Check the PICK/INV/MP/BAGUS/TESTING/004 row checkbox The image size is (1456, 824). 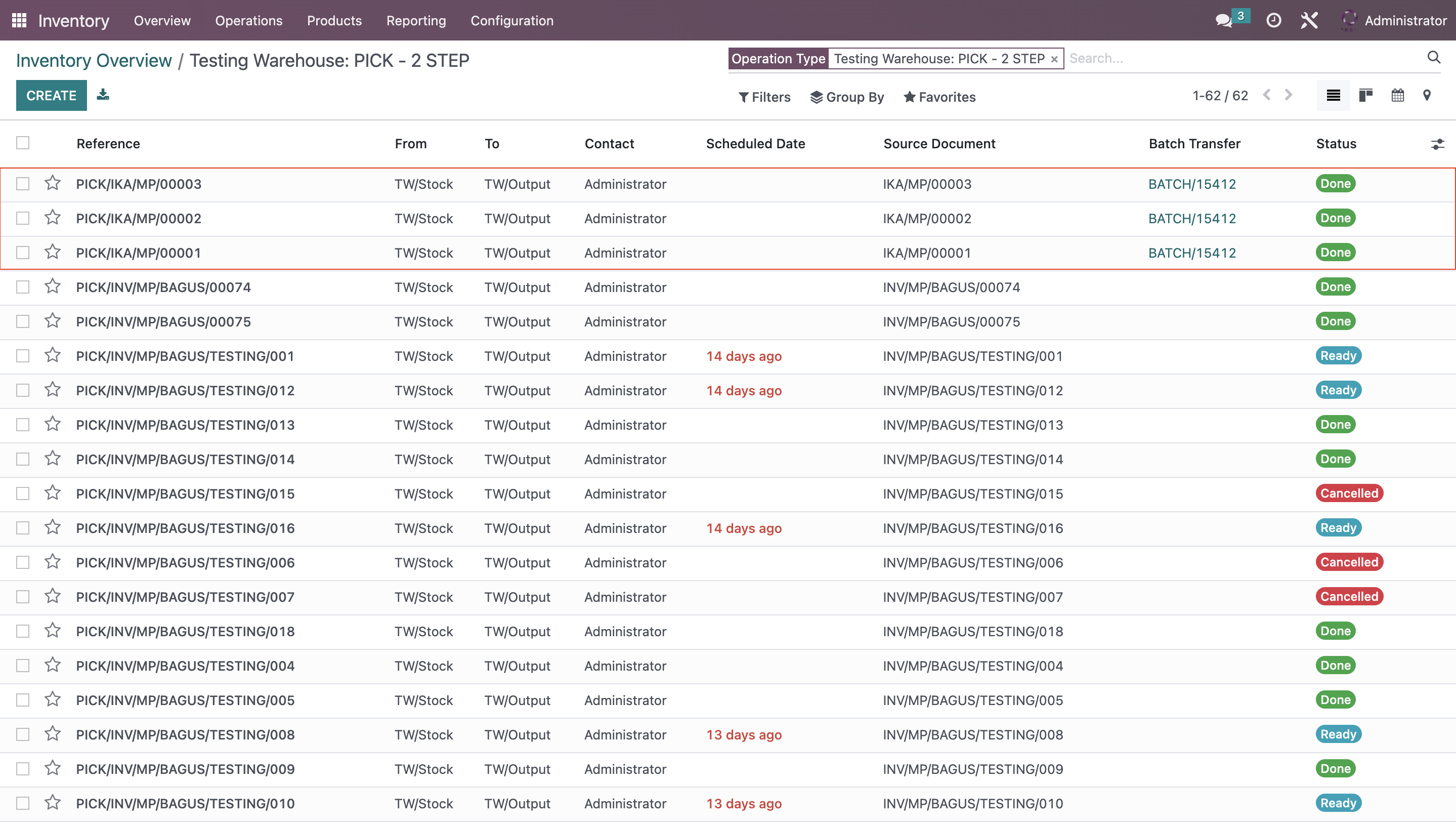tap(23, 666)
